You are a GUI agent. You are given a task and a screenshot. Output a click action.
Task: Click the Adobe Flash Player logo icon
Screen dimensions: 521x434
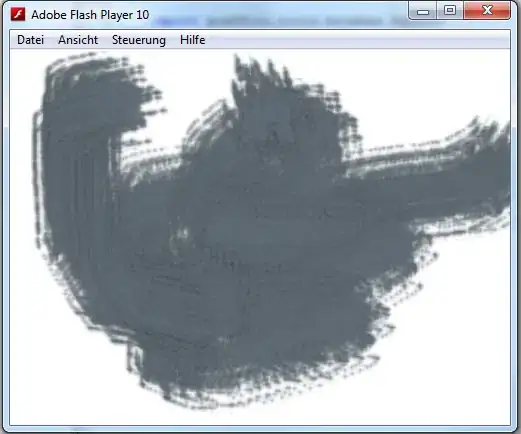18,15
